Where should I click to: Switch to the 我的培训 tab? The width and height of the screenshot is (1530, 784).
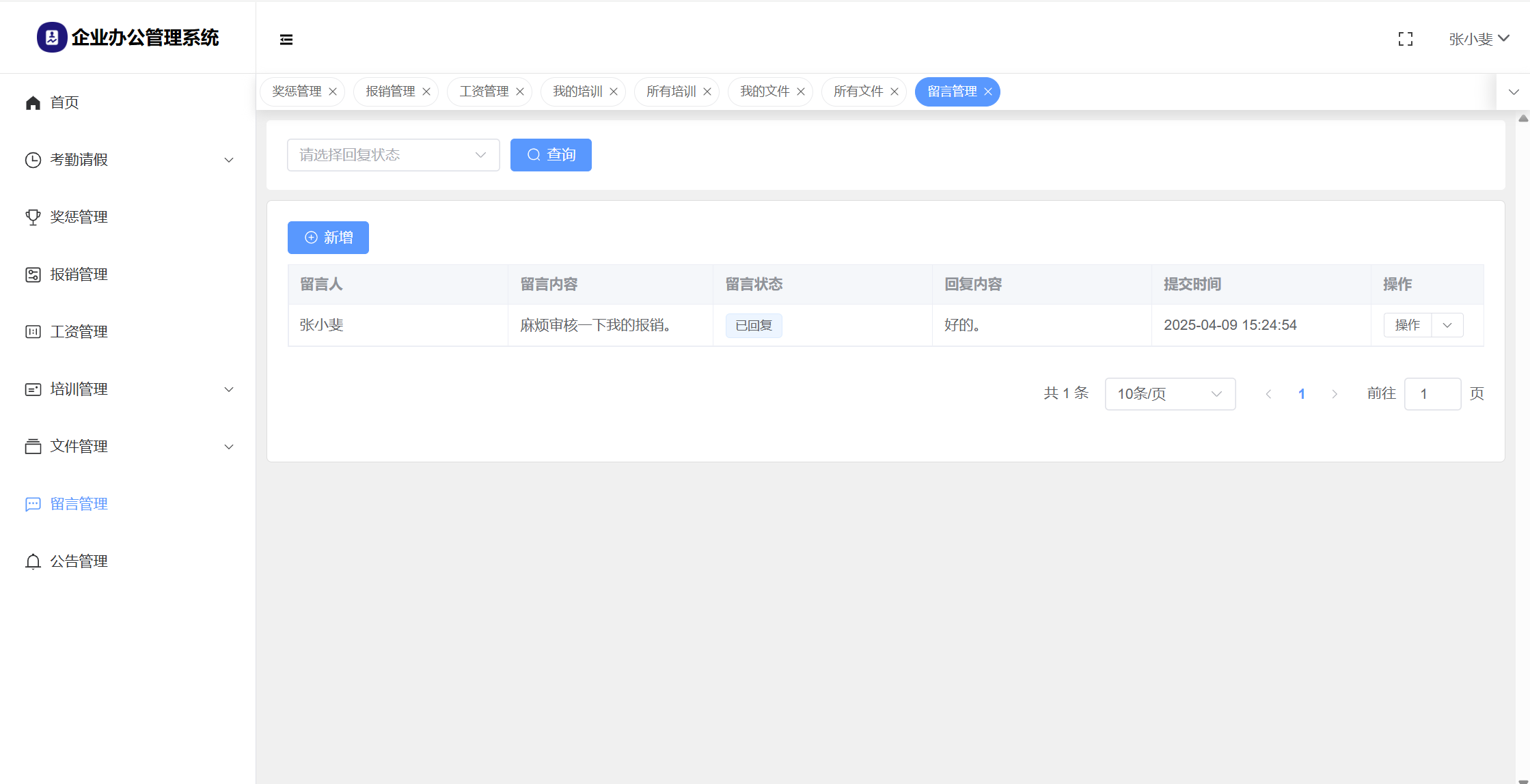(577, 92)
